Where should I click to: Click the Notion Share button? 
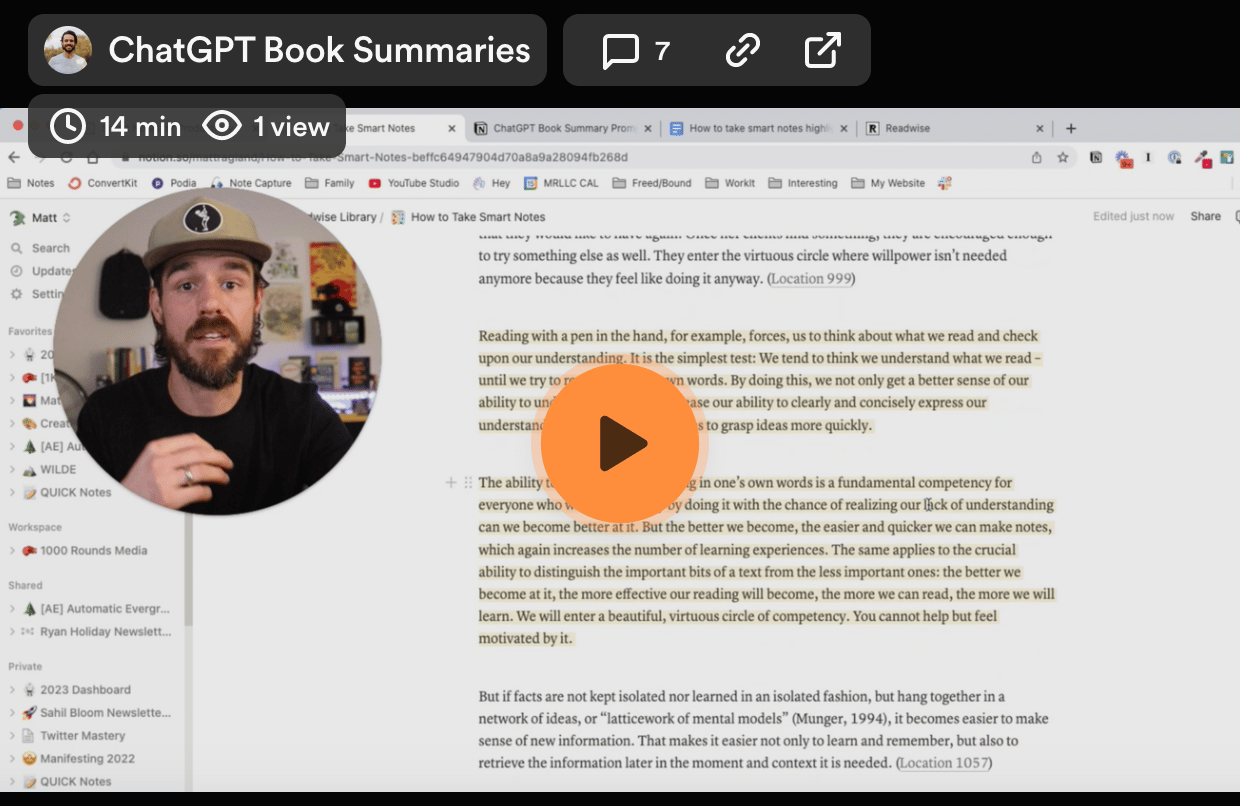pyautogui.click(x=1205, y=216)
